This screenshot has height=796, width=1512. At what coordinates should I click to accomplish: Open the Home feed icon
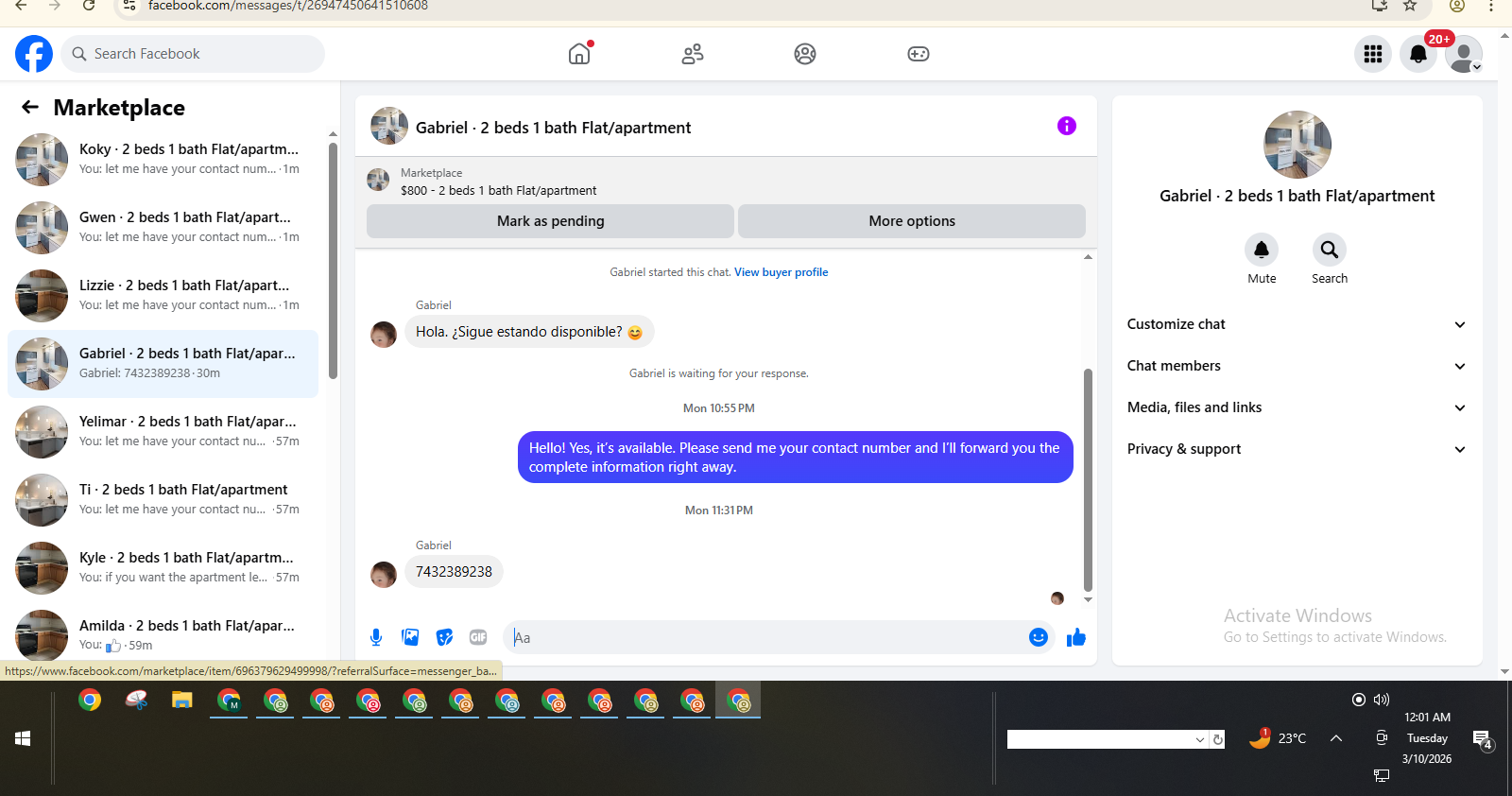(579, 54)
